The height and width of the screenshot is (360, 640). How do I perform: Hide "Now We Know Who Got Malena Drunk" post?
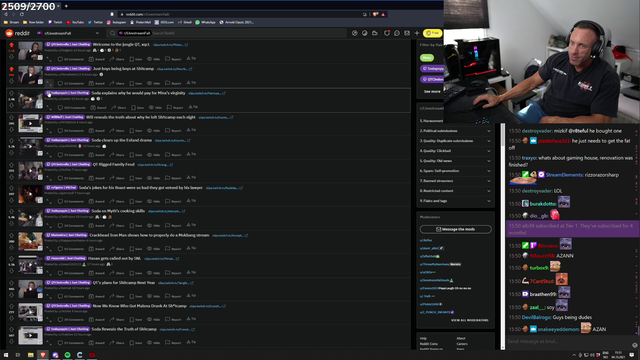tap(153, 320)
